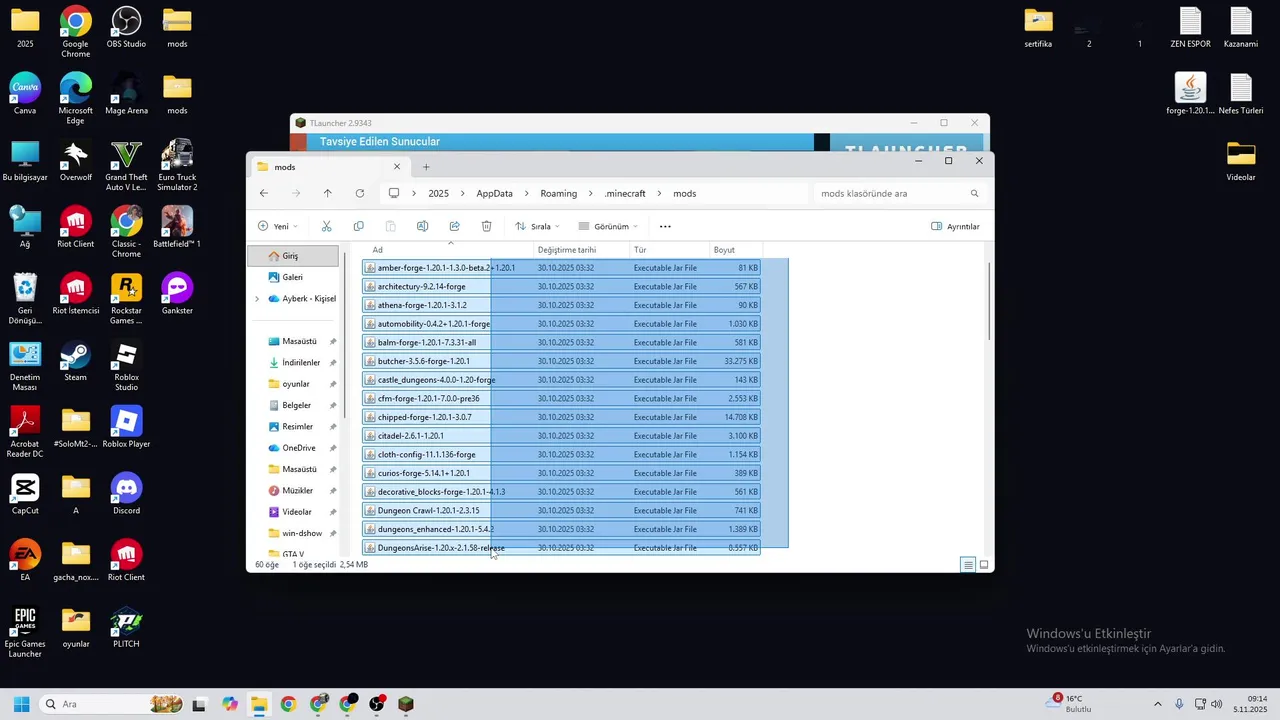Image resolution: width=1280 pixels, height=720 pixels.
Task: Select the Gankster desktop icon
Action: tap(177, 294)
